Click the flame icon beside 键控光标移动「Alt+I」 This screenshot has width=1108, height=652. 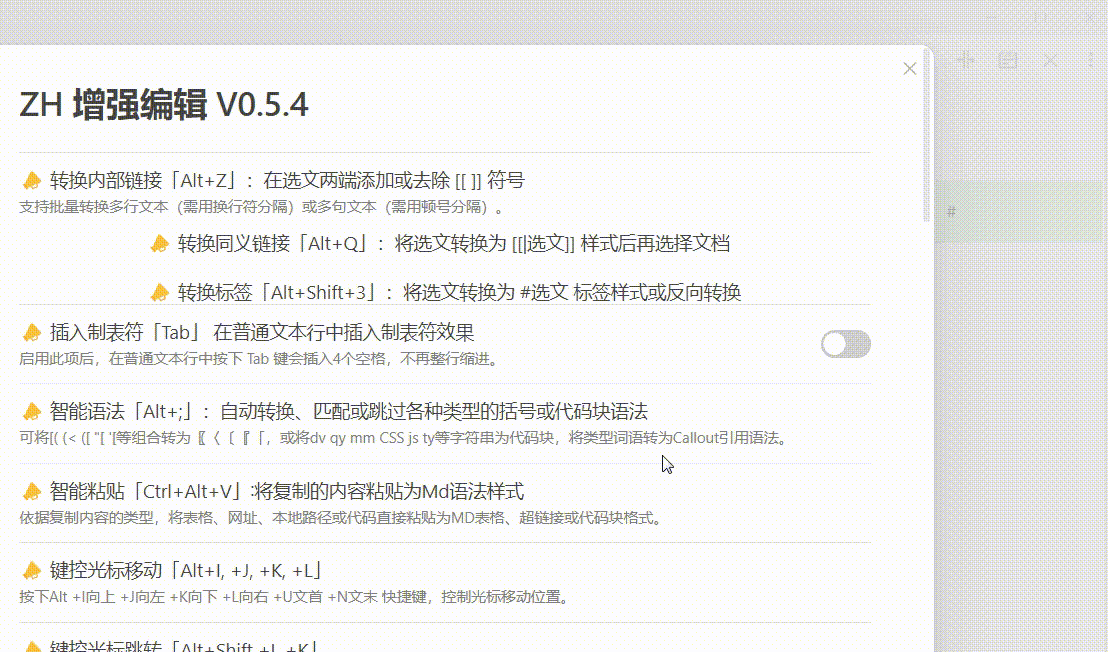click(x=31, y=570)
